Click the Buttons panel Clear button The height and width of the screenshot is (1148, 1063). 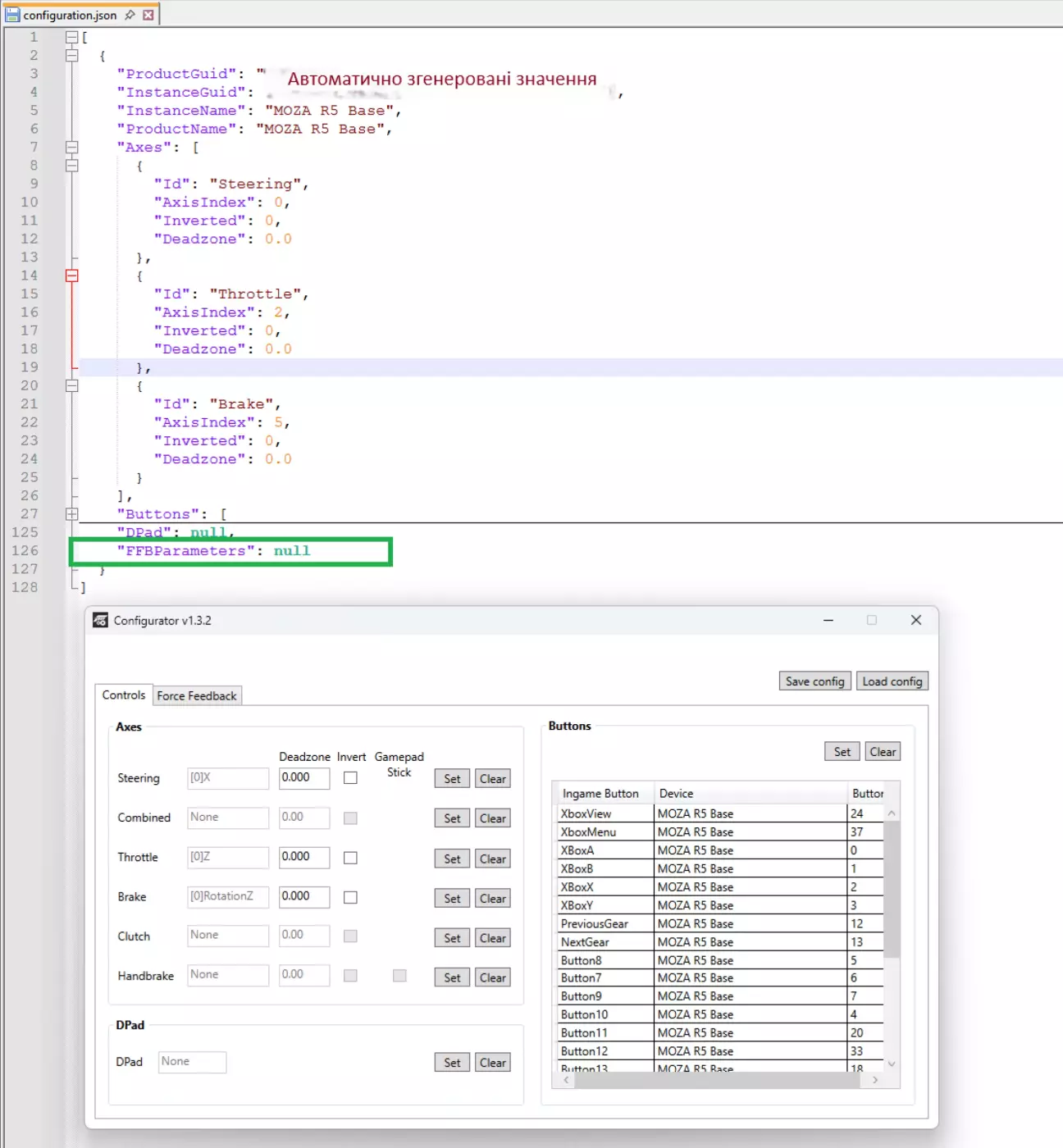tap(883, 752)
